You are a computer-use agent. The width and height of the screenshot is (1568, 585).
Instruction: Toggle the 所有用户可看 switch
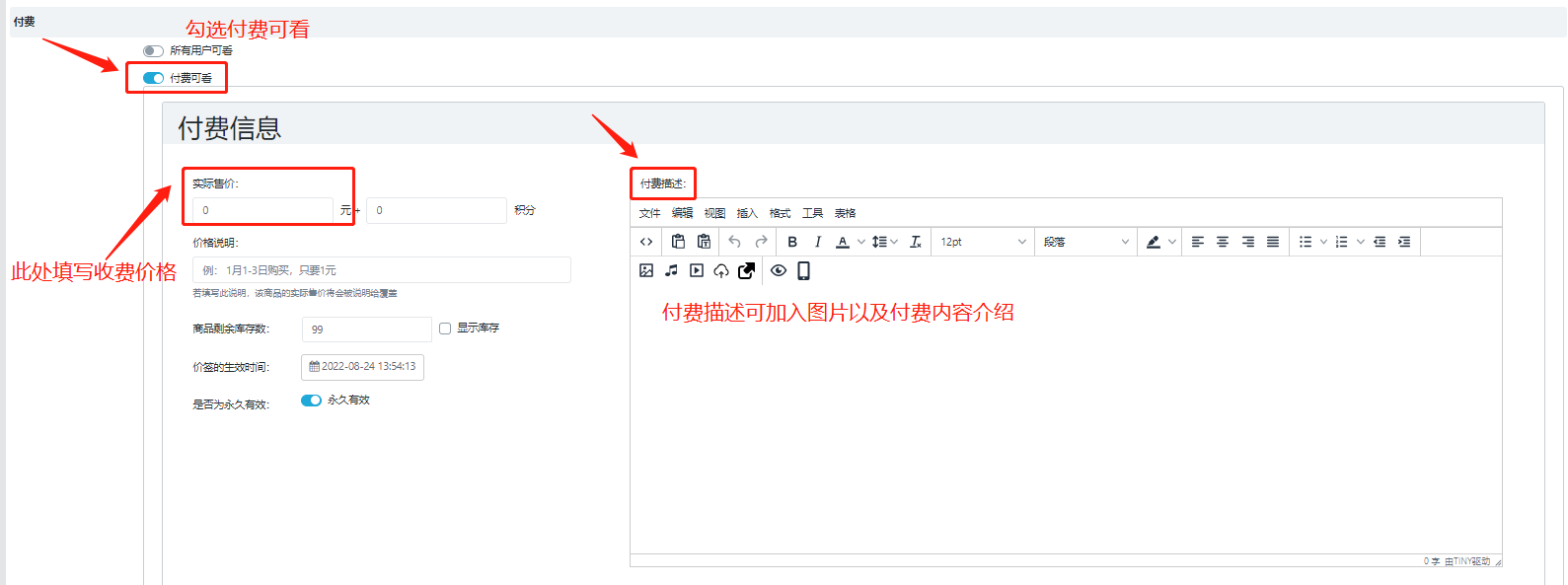(x=153, y=50)
